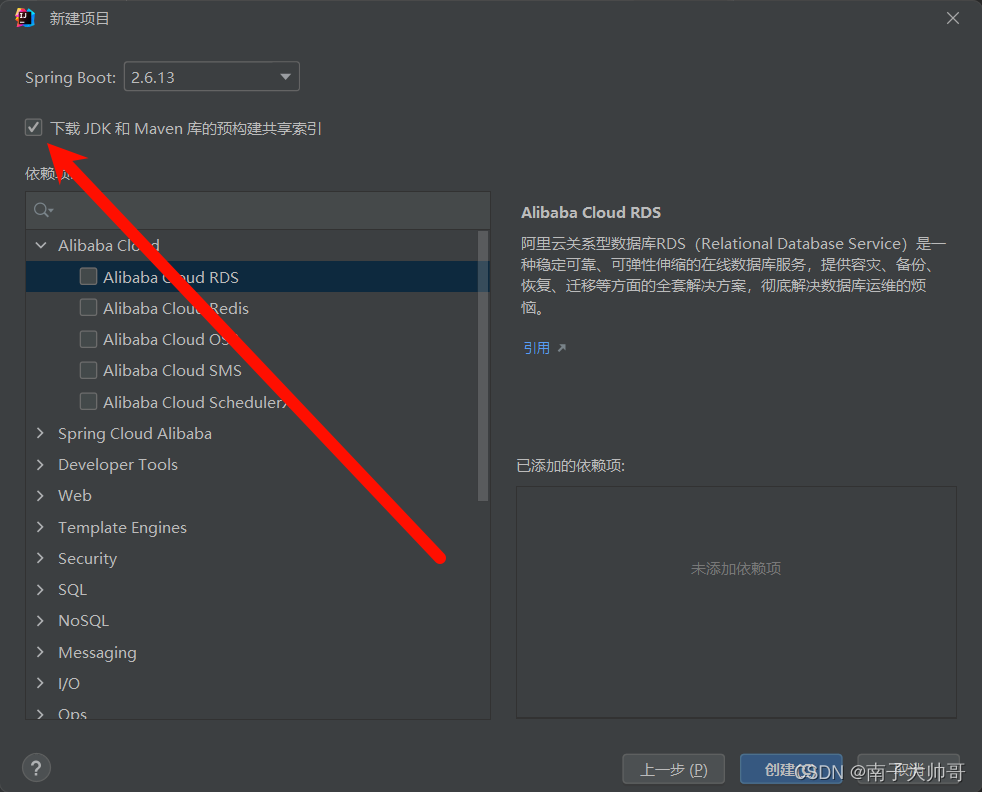Open help with the question mark button

[x=36, y=768]
